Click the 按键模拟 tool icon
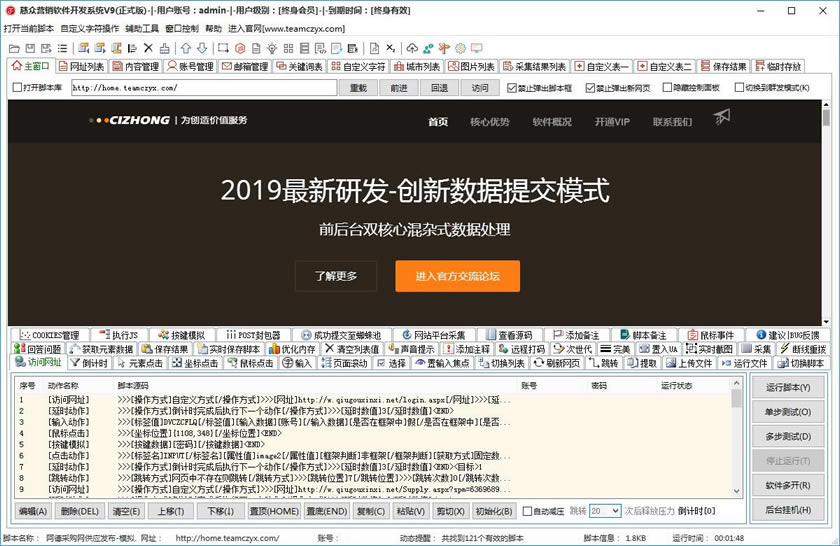 click(x=181, y=335)
